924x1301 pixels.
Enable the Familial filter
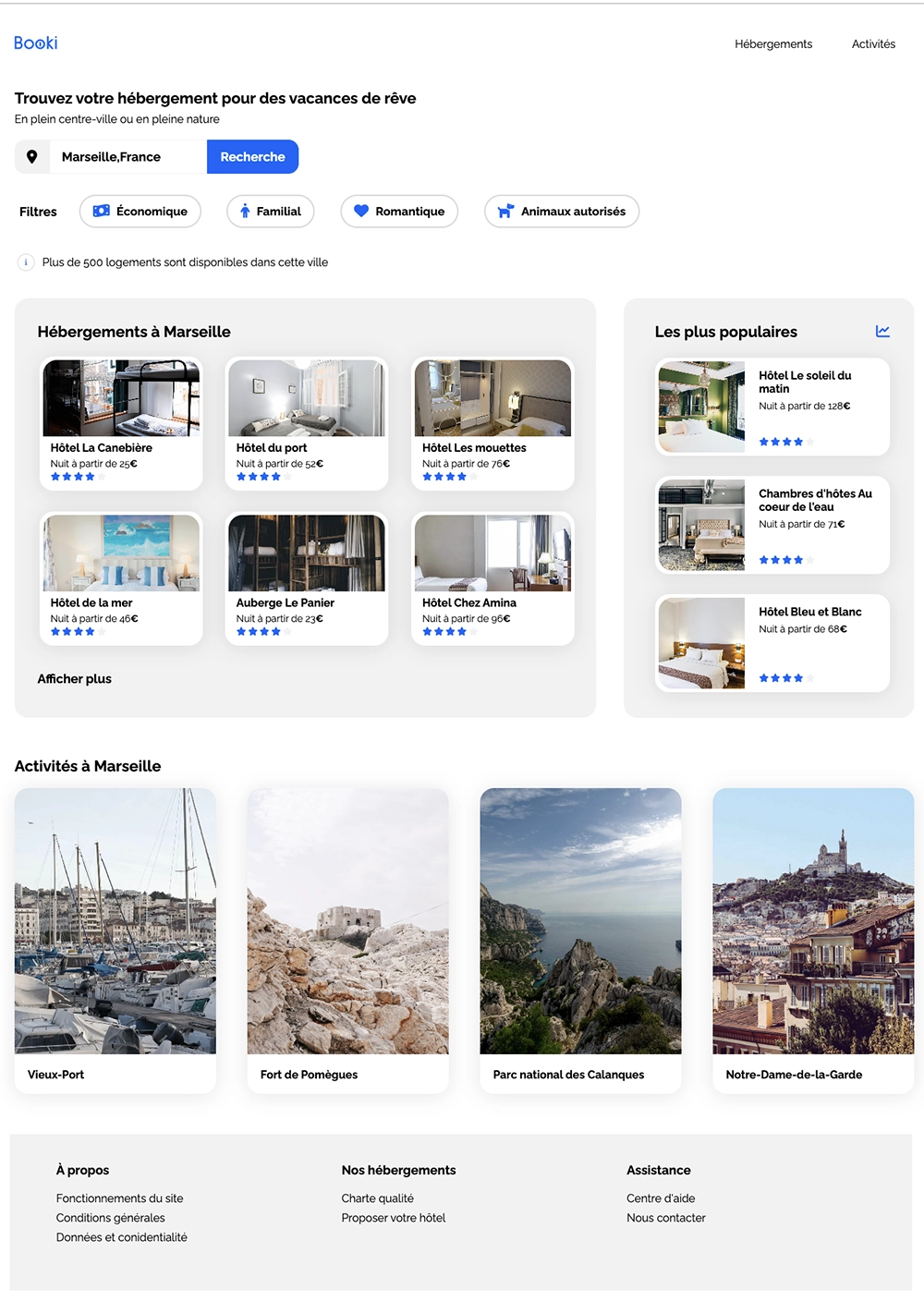270,211
